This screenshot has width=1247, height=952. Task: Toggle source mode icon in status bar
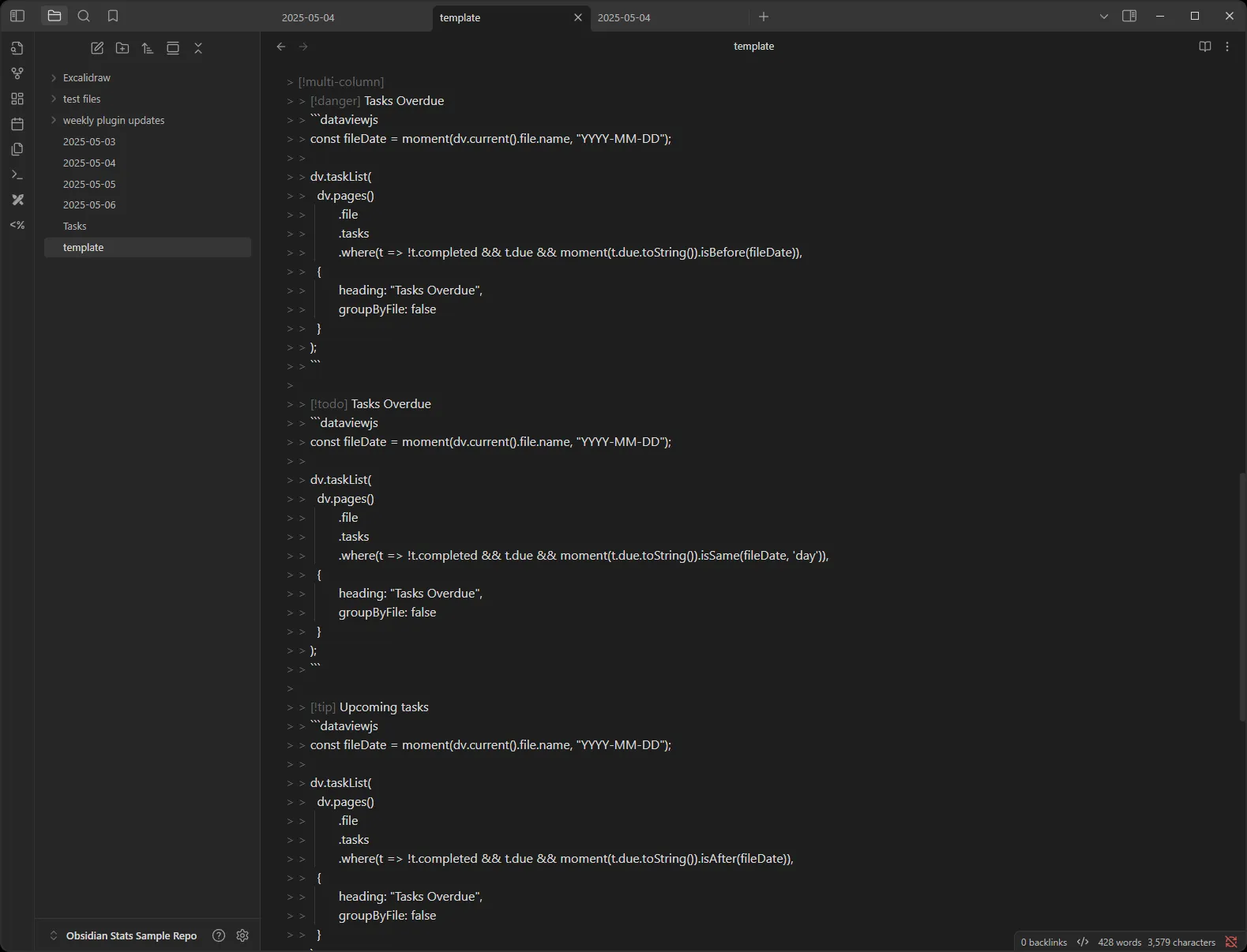[1083, 942]
